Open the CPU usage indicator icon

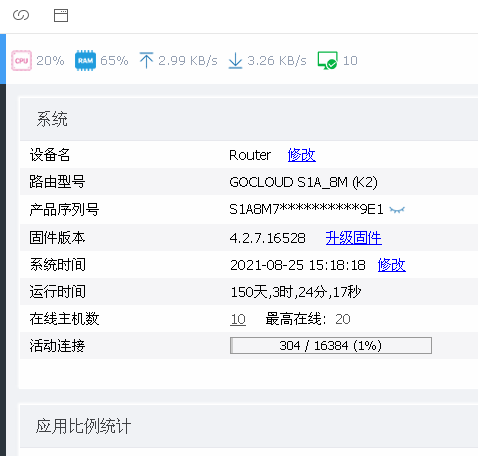pos(22,60)
